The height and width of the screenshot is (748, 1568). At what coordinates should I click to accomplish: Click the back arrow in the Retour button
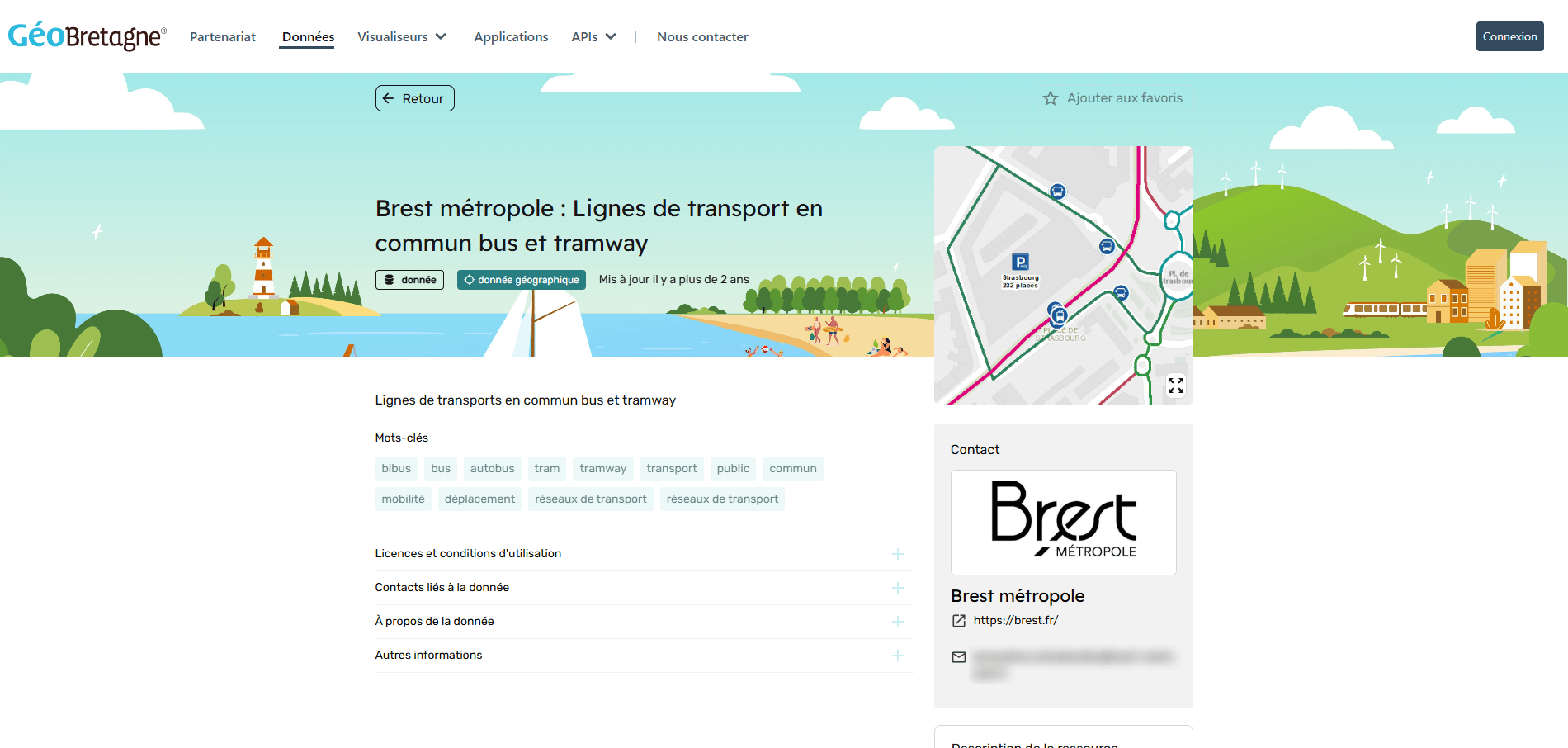(389, 98)
